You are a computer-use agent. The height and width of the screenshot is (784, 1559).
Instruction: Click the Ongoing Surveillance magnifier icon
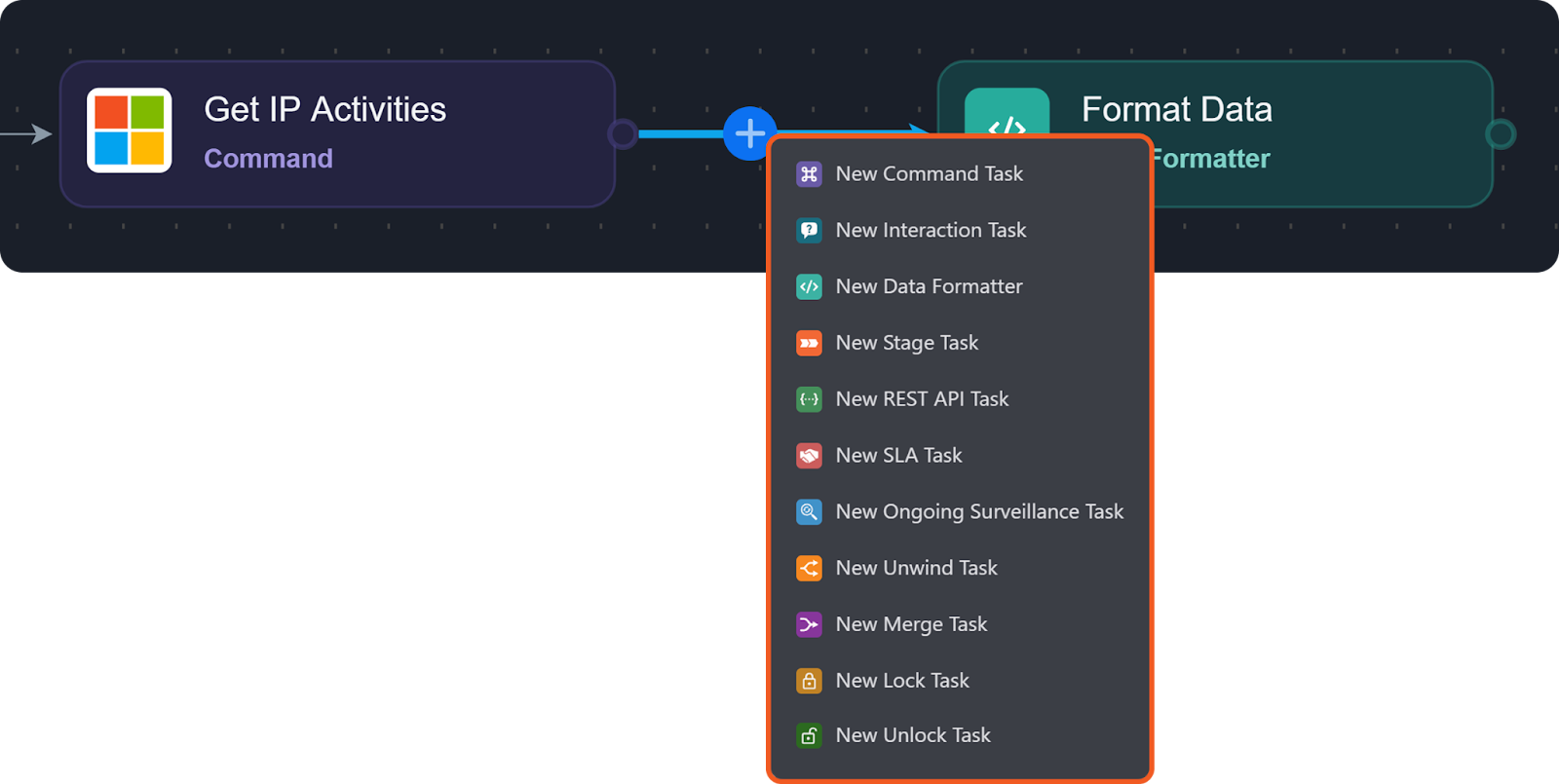[x=809, y=512]
